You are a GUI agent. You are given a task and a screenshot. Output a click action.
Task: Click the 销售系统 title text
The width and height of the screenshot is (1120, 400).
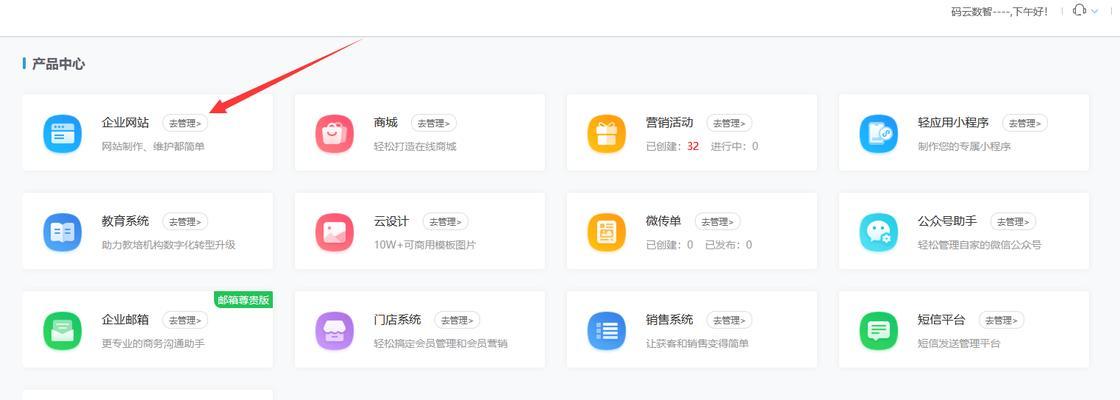click(669, 320)
